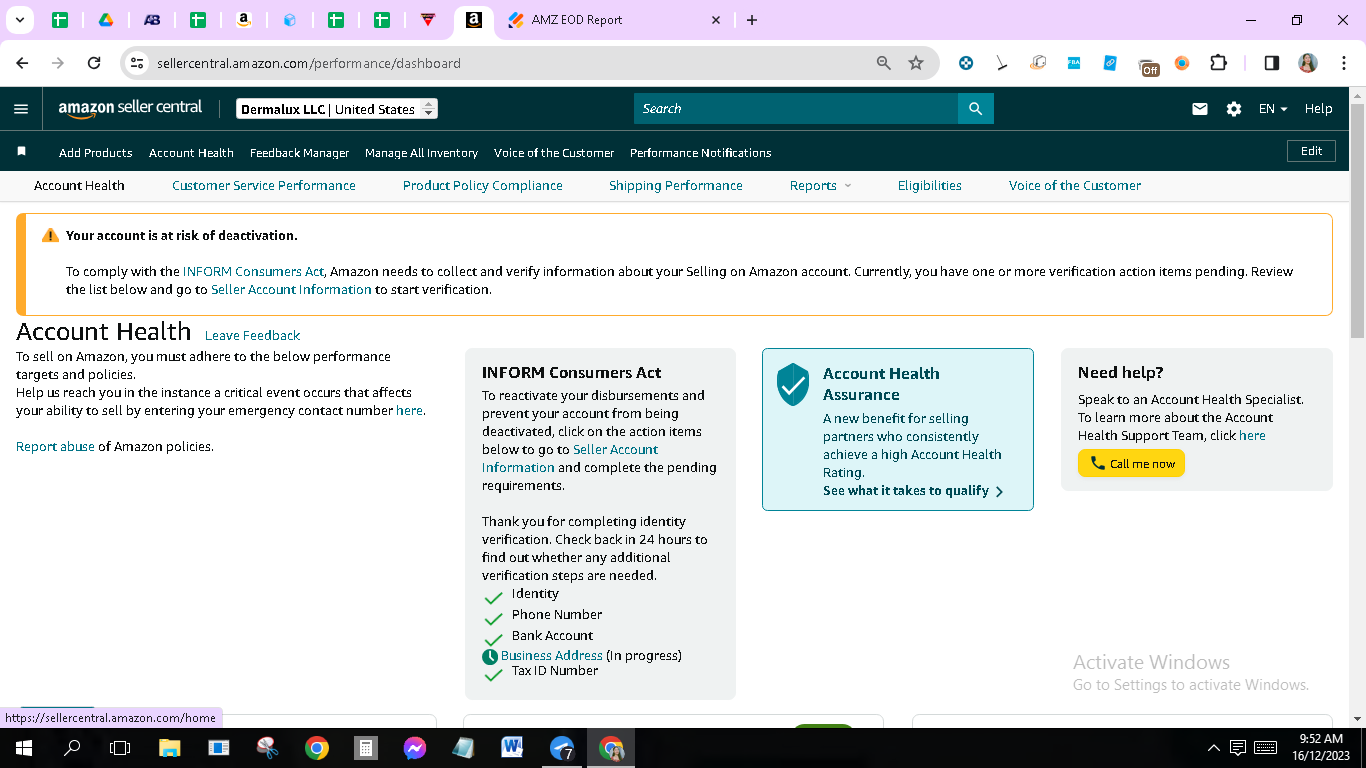Image resolution: width=1366 pixels, height=768 pixels.
Task: Open the EN language dropdown
Action: tap(1273, 109)
